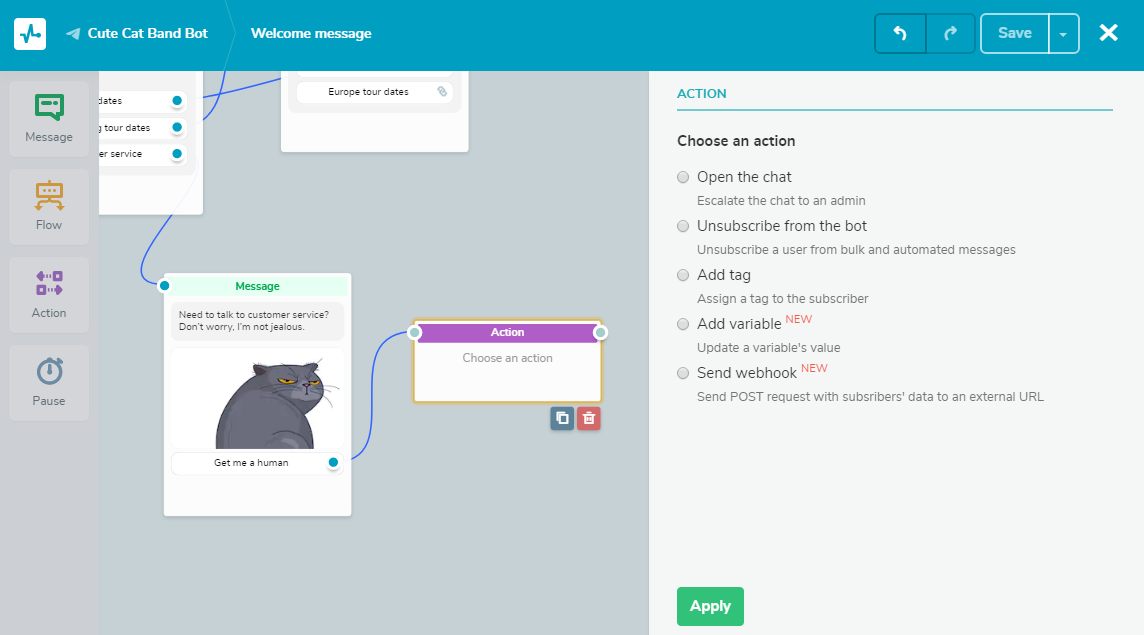The width and height of the screenshot is (1144, 635).
Task: Save the flow
Action: click(1014, 34)
